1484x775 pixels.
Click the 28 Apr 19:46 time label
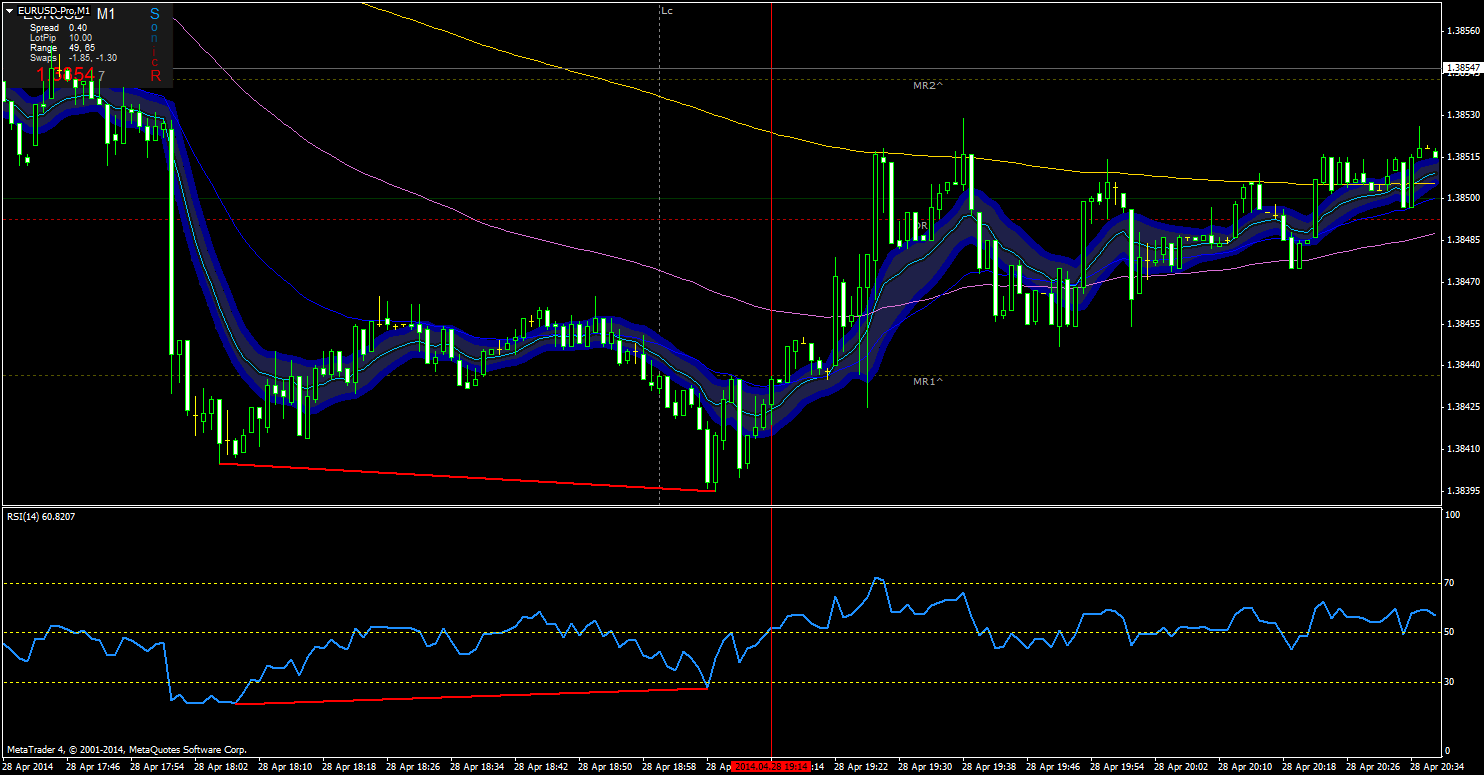(x=1052, y=767)
